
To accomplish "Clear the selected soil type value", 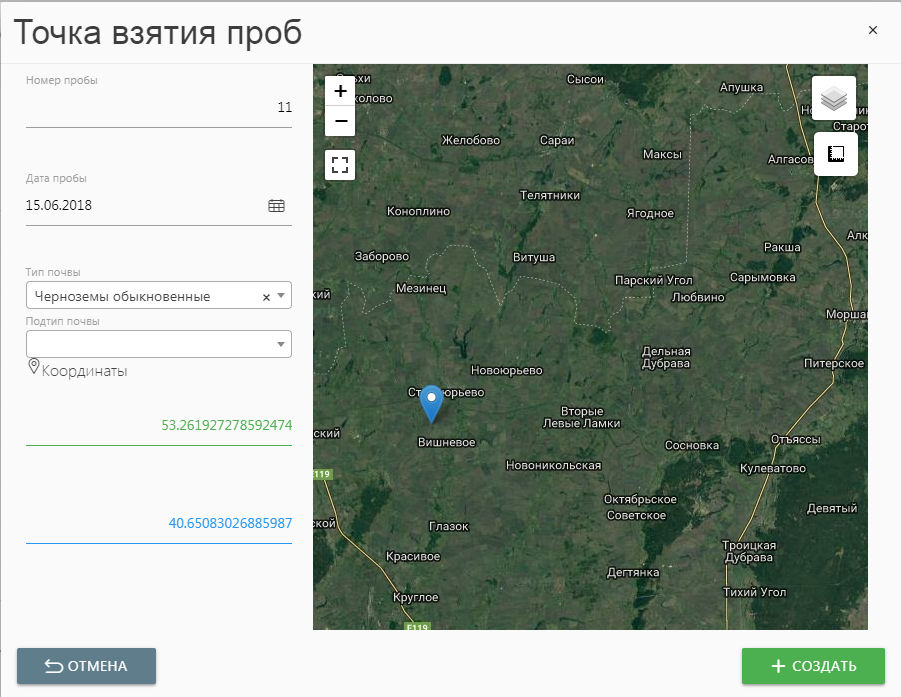I will [x=266, y=297].
